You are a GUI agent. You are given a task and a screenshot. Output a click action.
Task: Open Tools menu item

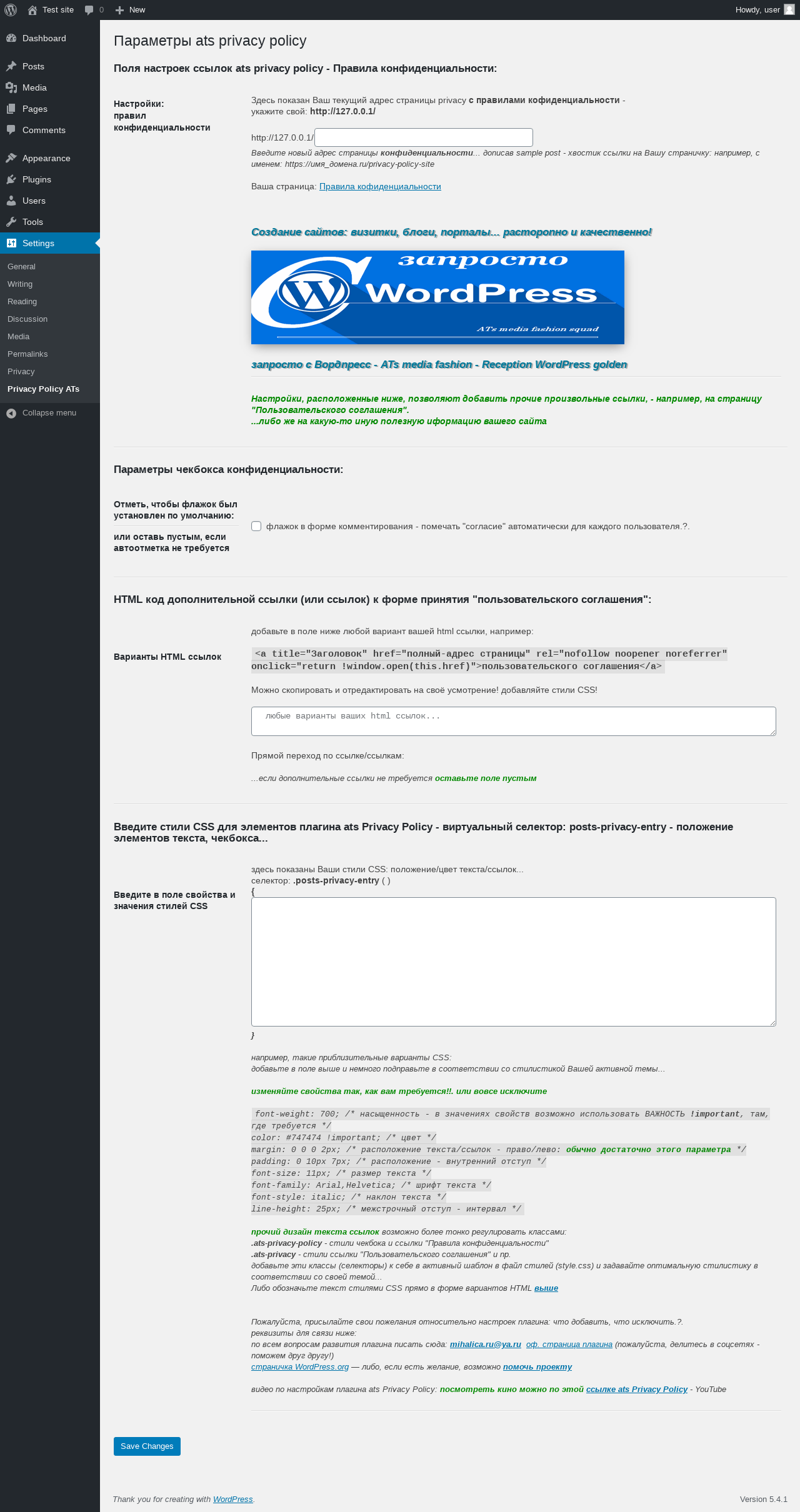click(x=50, y=222)
